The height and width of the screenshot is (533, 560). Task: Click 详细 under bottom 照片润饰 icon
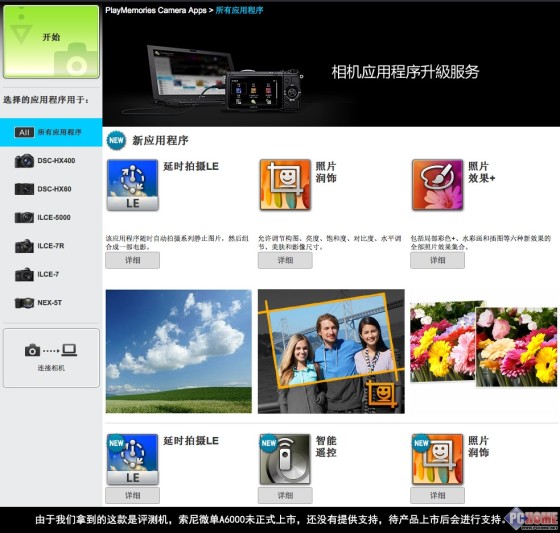438,495
